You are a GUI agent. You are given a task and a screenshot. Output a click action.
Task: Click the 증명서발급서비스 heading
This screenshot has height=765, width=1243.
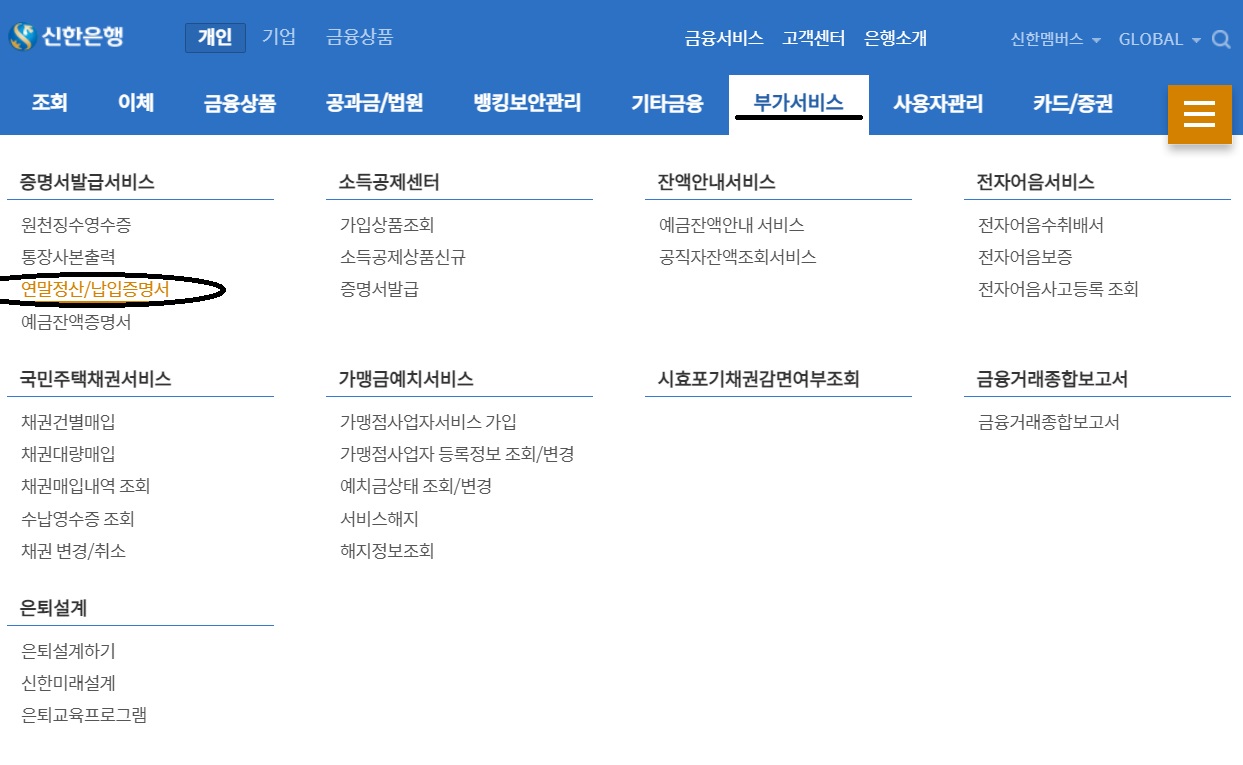tap(87, 182)
